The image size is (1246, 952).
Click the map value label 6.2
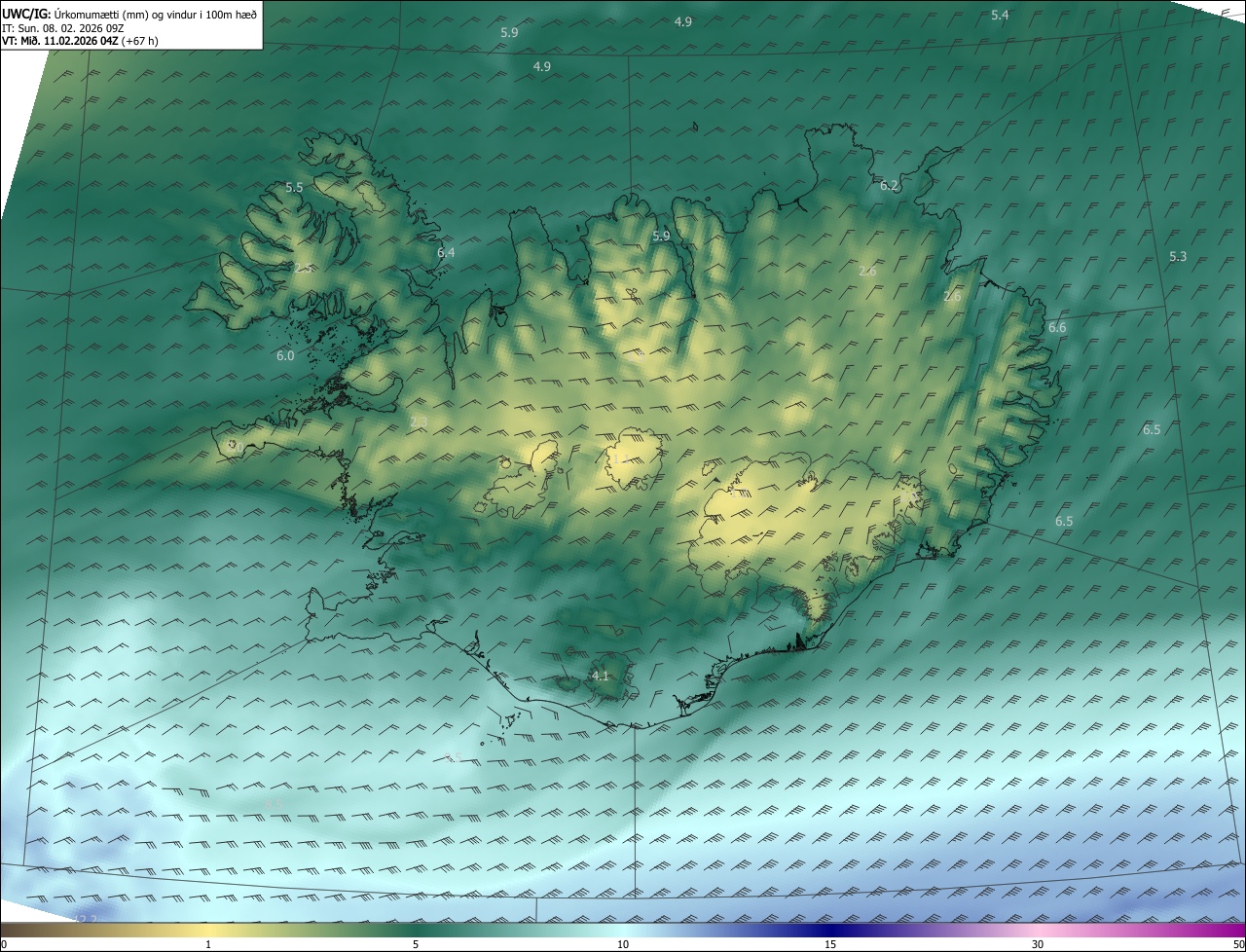(889, 185)
